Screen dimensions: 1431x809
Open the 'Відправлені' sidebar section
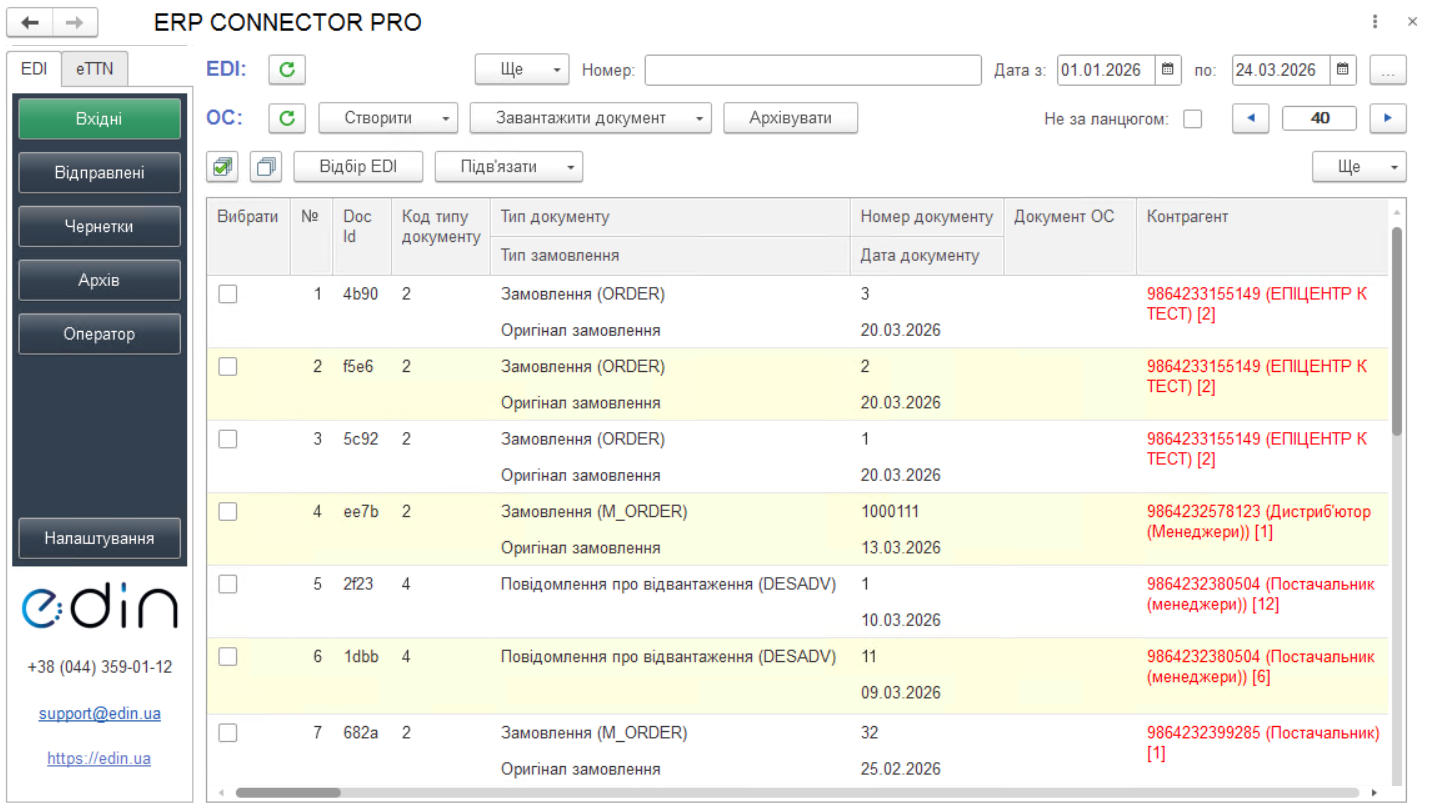99,173
